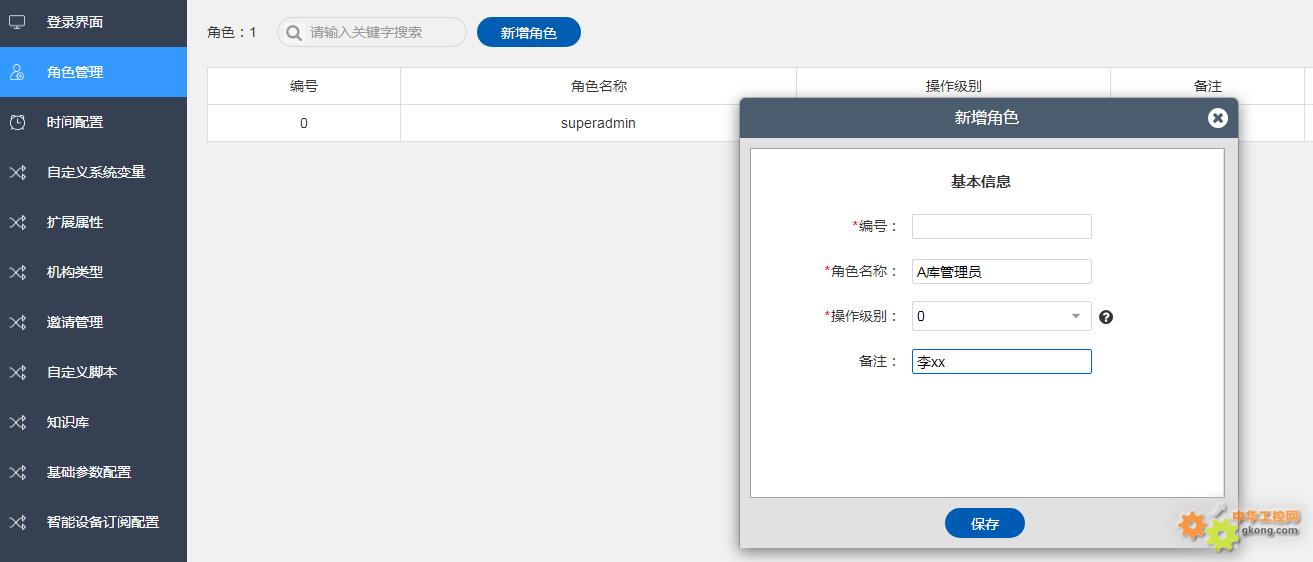Click the 备注 column header
The image size is (1313, 562).
(x=1208, y=86)
